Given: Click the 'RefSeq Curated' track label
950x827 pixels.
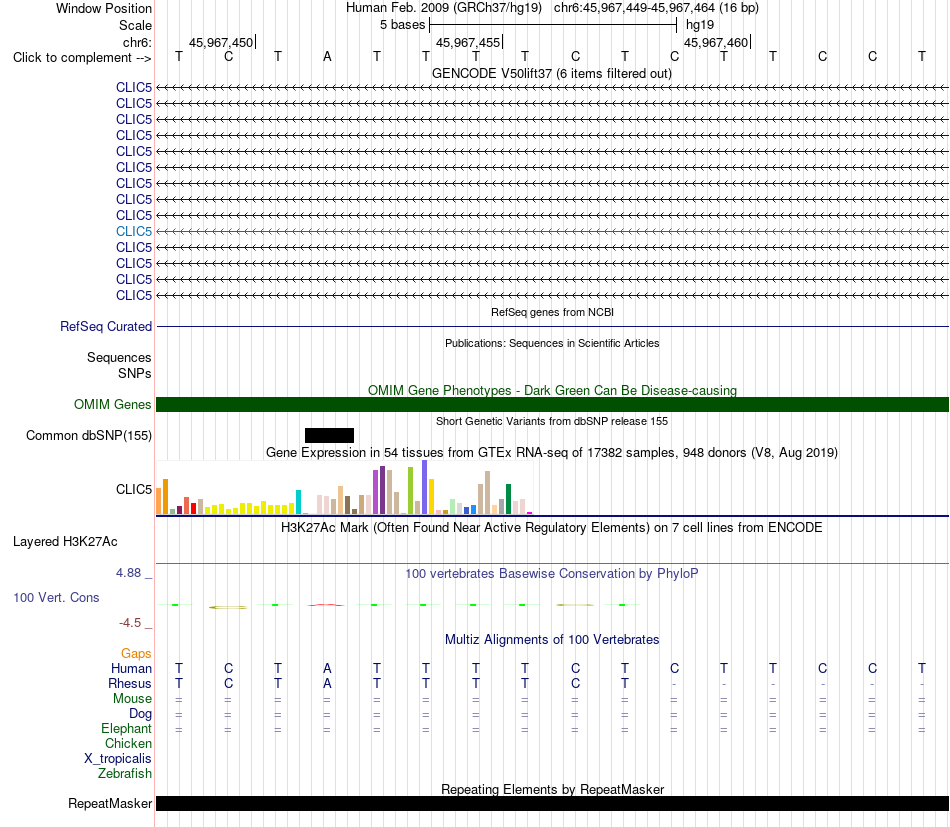Looking at the screenshot, I should click(106, 327).
